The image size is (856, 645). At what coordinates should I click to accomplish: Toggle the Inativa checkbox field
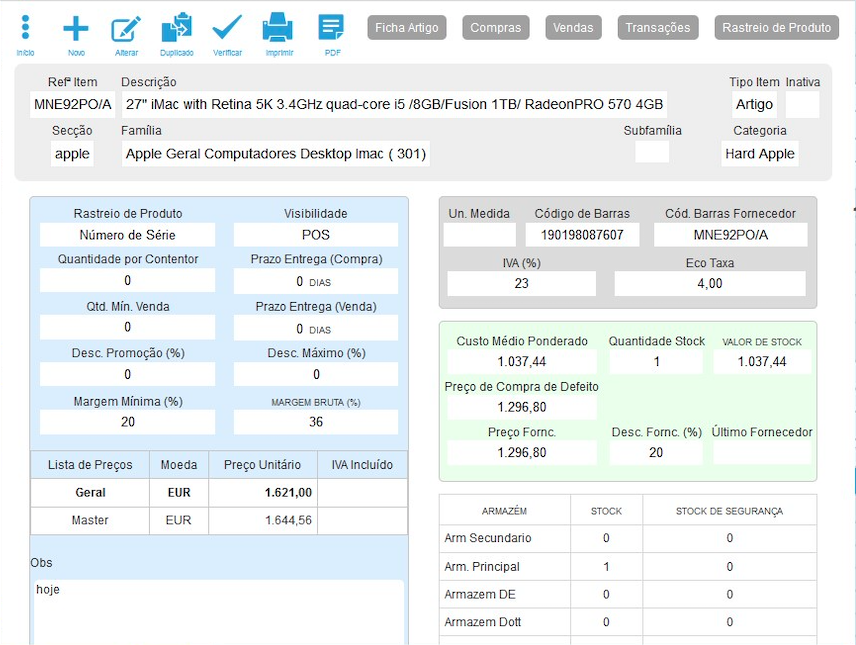click(x=802, y=104)
